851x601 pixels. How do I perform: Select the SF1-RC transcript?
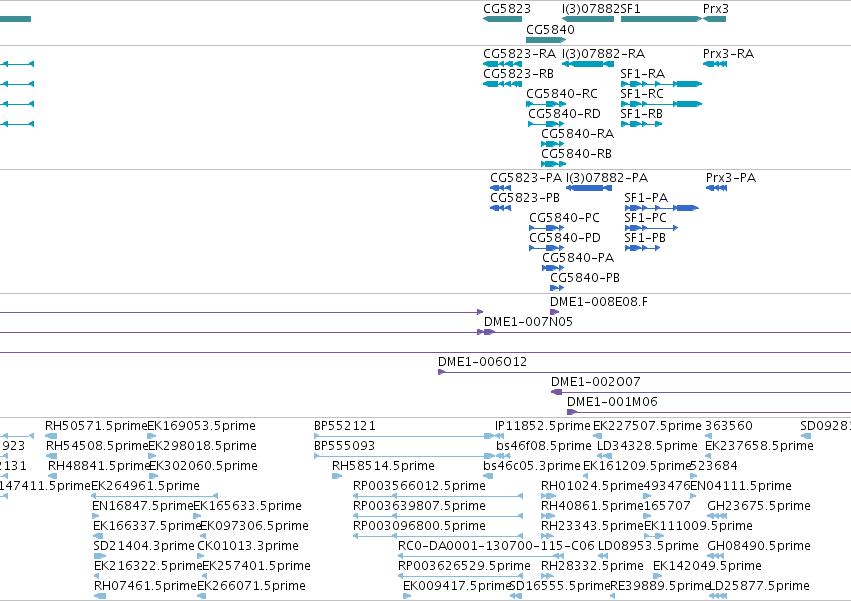pos(642,94)
